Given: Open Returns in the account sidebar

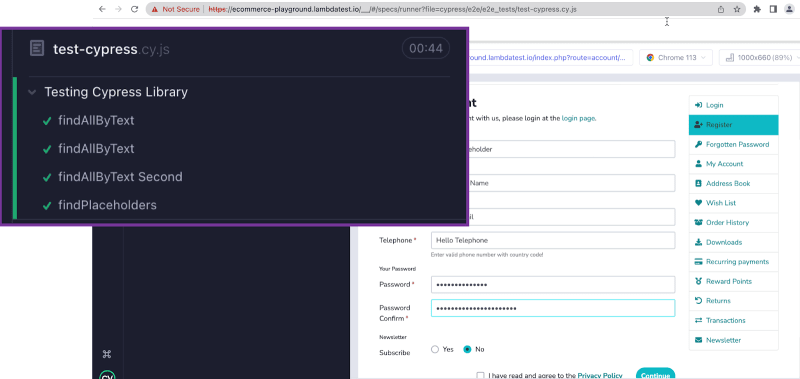Looking at the screenshot, I should tap(733, 301).
